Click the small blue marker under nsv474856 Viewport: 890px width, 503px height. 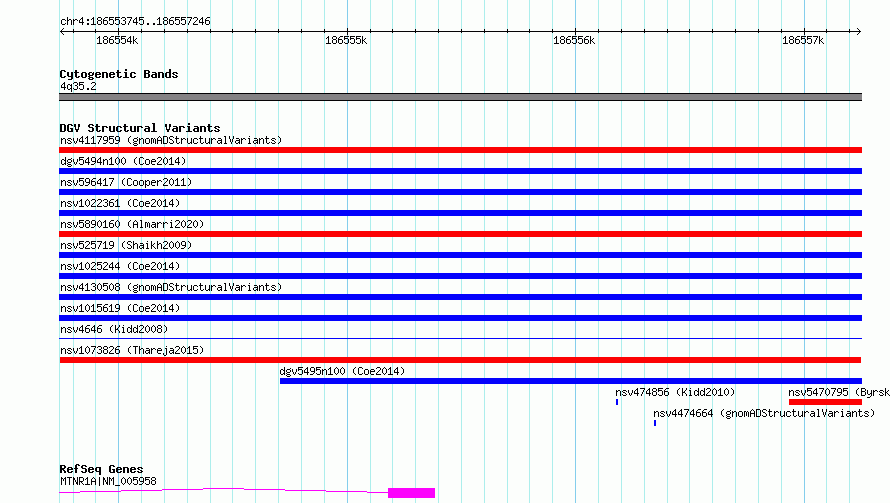tap(617, 402)
